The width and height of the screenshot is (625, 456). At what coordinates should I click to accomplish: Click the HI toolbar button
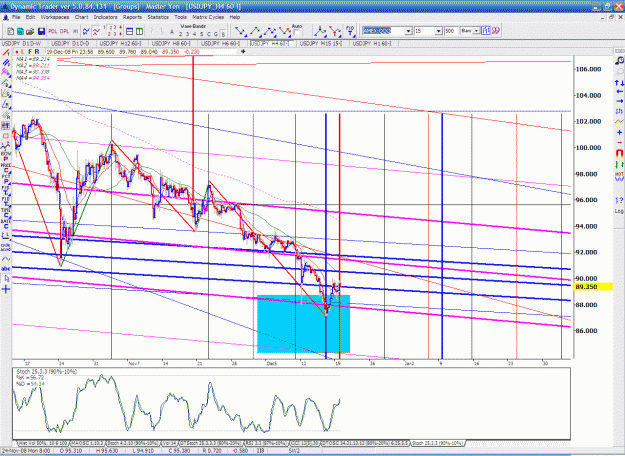[x=75, y=31]
